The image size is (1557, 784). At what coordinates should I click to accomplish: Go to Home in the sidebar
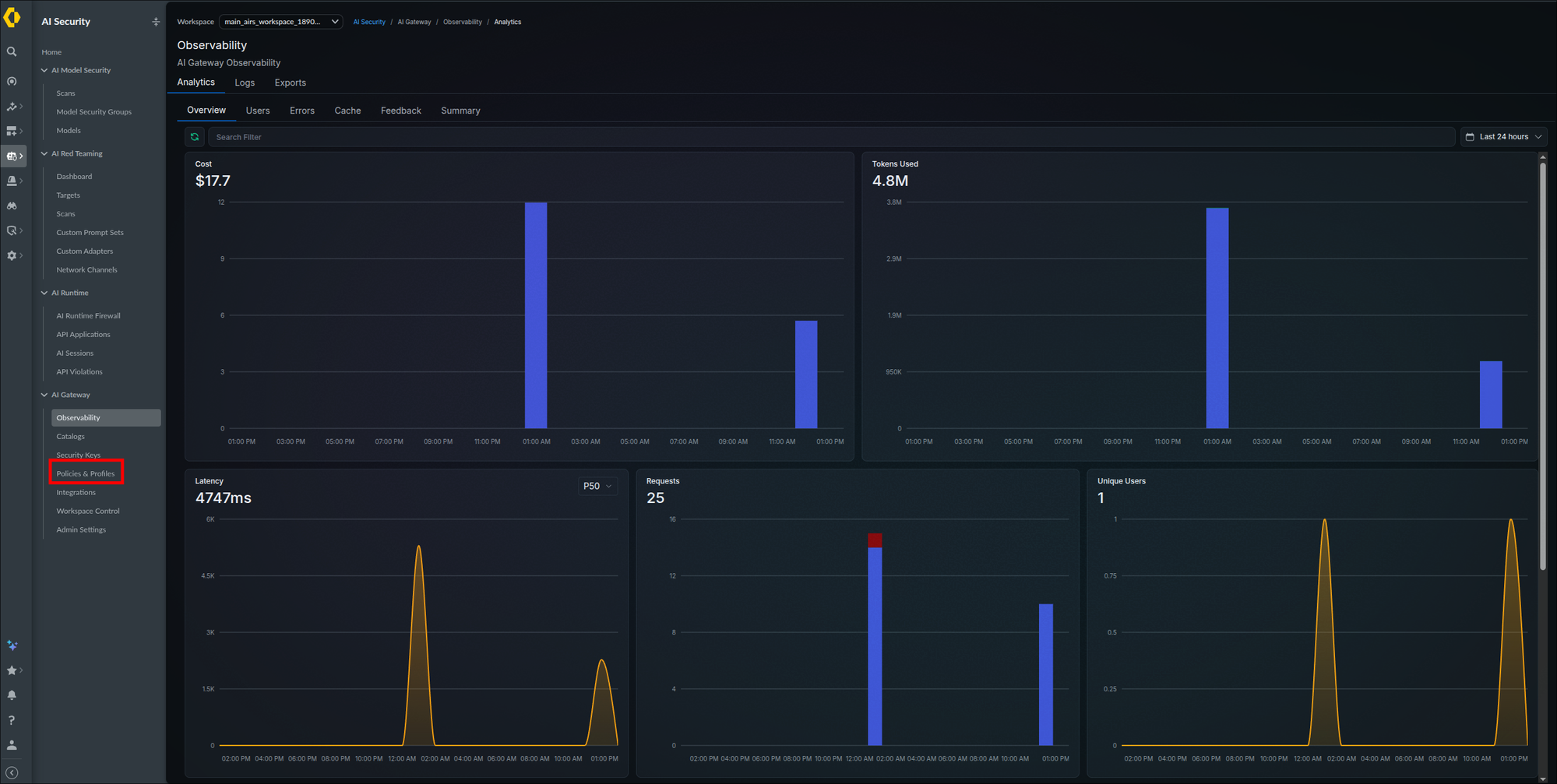coord(51,52)
